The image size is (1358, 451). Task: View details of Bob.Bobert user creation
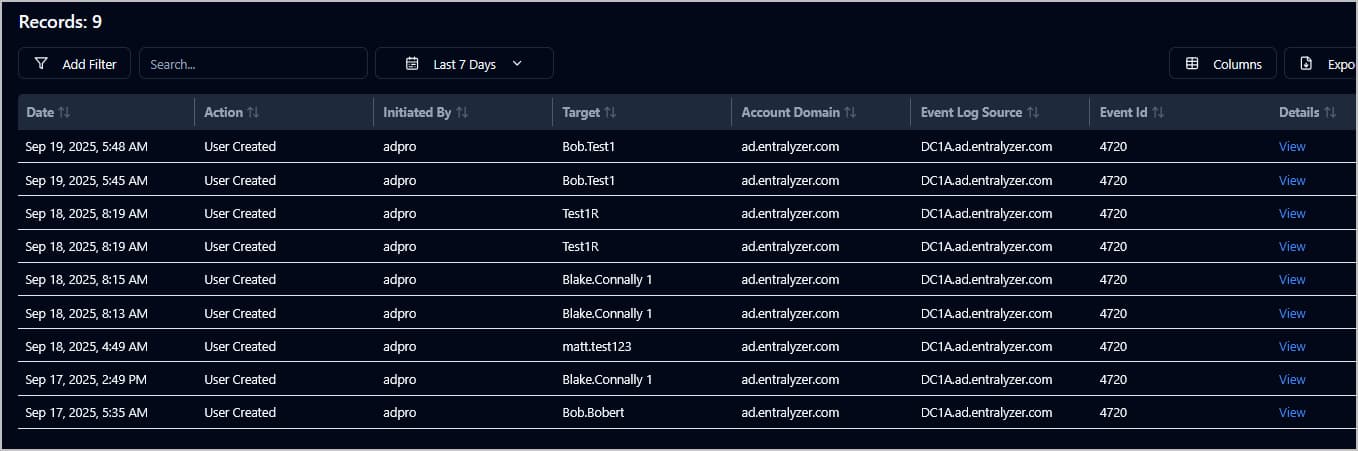[x=1292, y=413]
